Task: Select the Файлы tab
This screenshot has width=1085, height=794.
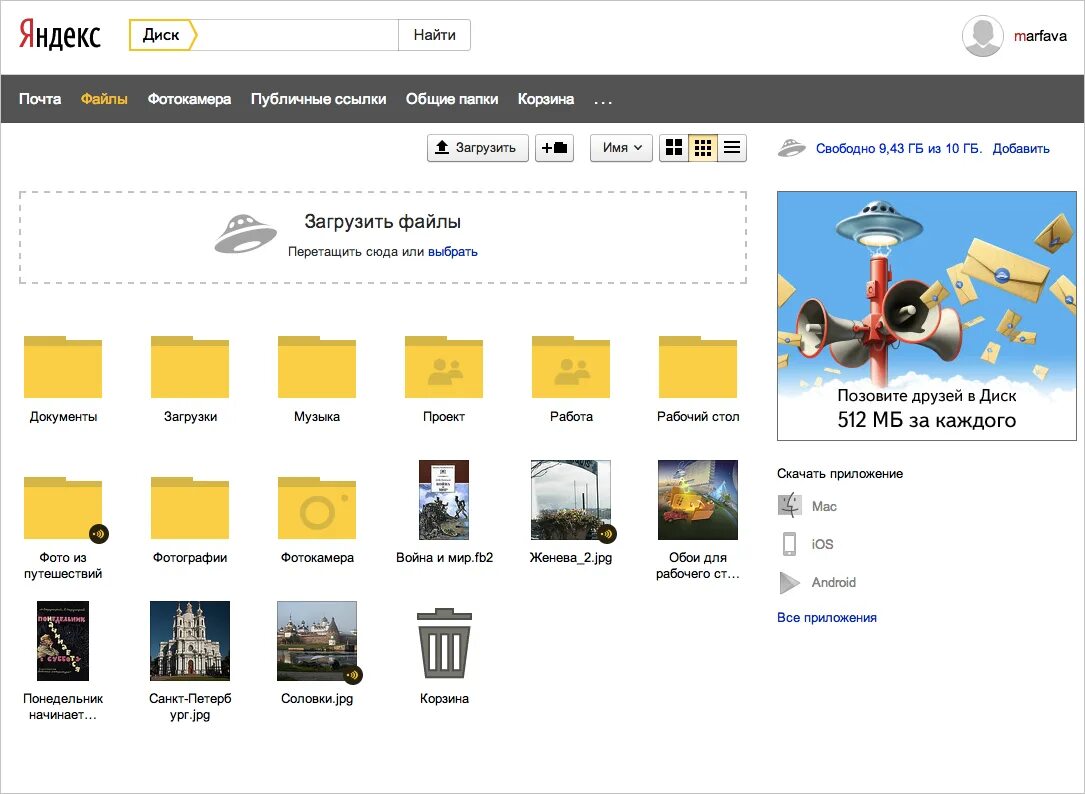Action: [x=104, y=99]
